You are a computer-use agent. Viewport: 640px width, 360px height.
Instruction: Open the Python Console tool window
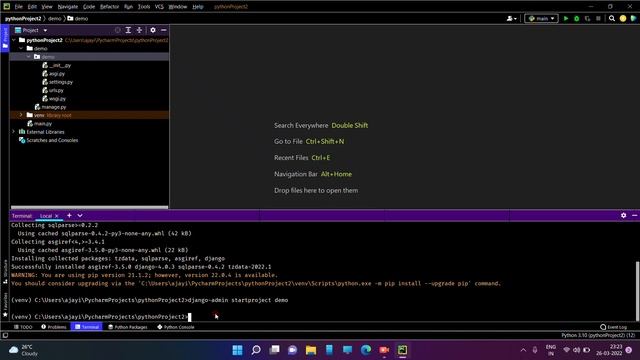[x=176, y=327]
